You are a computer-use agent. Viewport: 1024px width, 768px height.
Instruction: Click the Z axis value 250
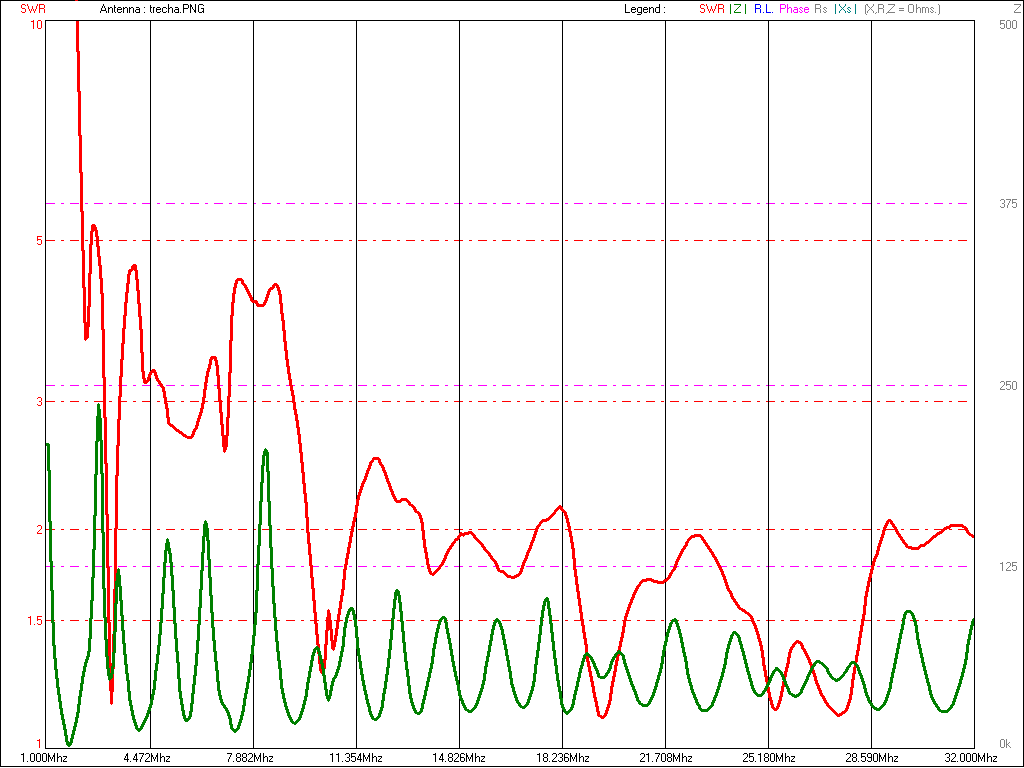[1008, 386]
